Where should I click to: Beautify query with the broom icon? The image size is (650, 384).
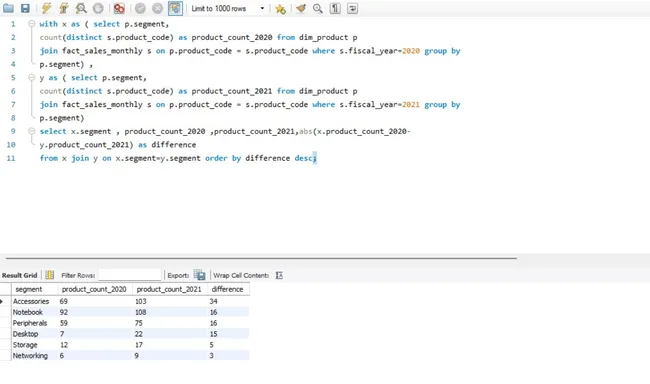[301, 8]
